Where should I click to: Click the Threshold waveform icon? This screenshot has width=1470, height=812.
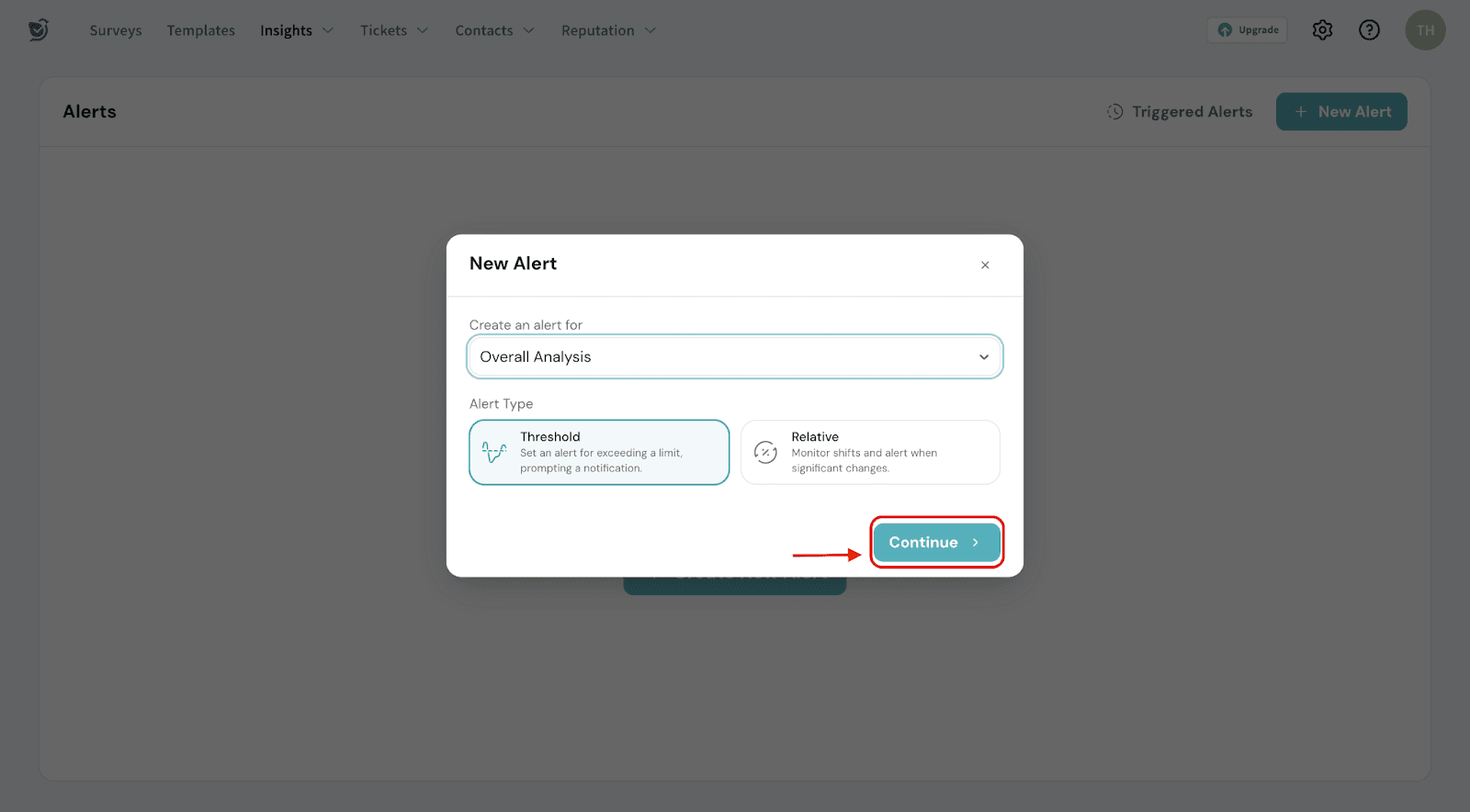(494, 452)
